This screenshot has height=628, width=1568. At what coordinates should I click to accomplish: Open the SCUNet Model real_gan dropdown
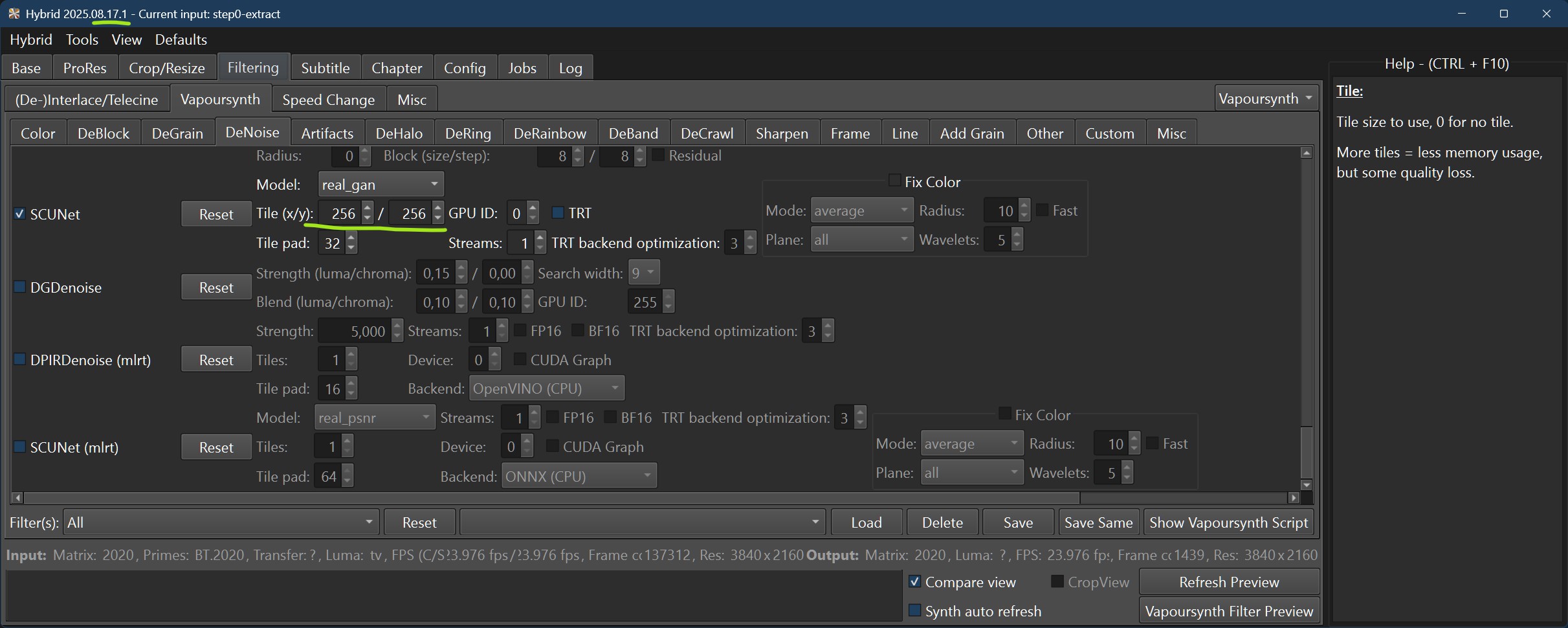coord(381,185)
